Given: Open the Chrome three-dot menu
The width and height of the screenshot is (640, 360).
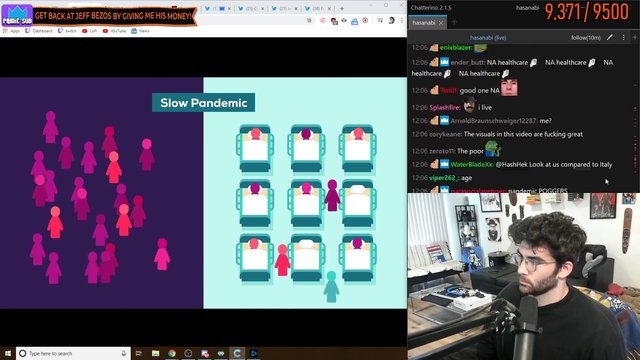Looking at the screenshot, I should coord(402,20).
